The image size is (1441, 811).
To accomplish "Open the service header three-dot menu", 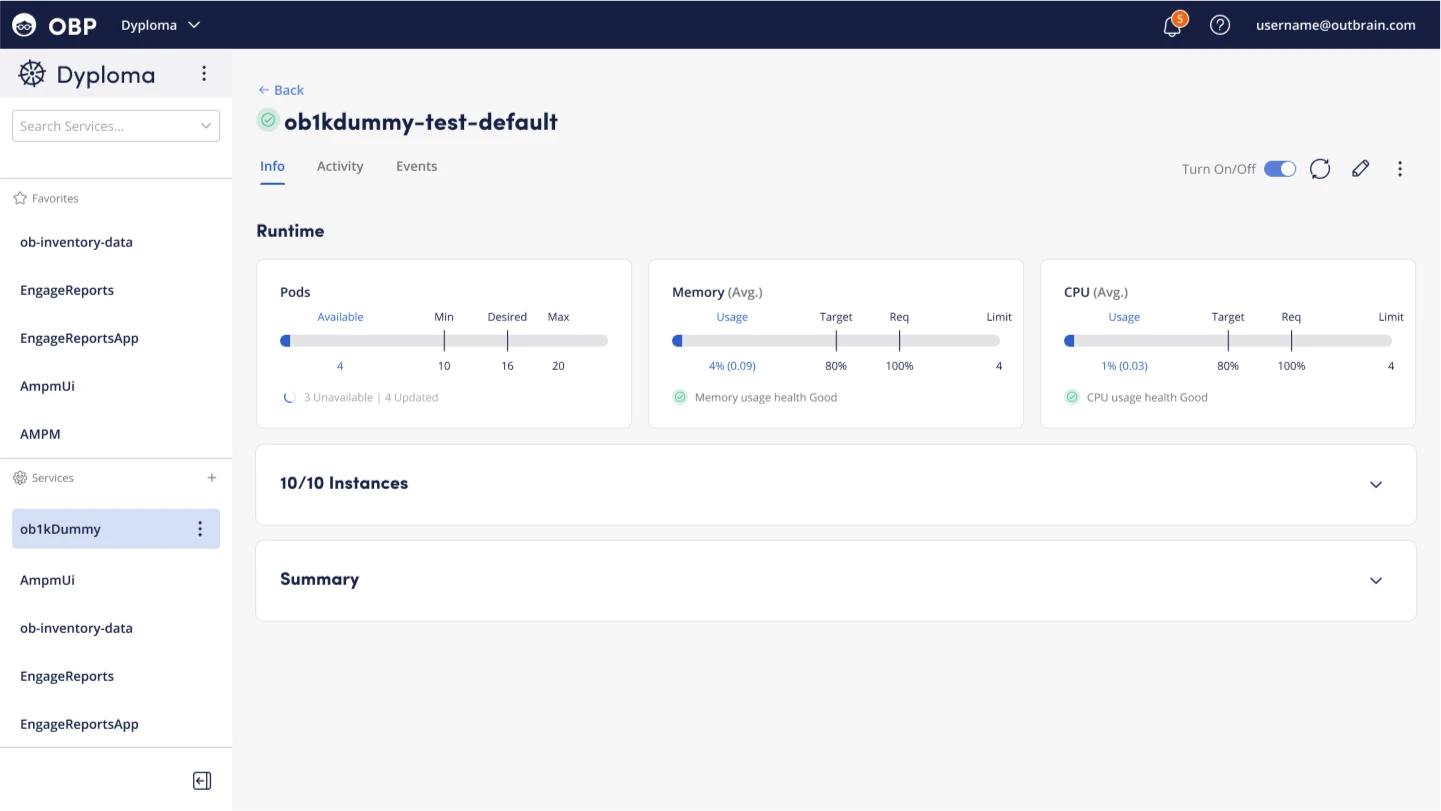I will 1399,169.
